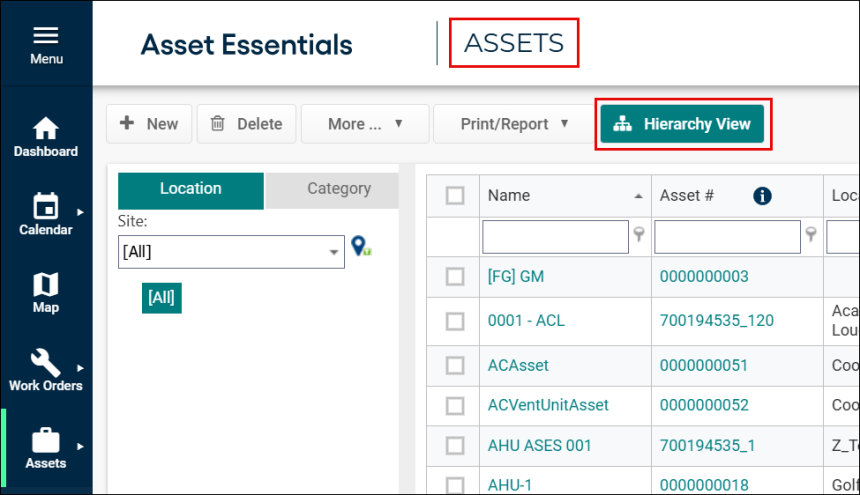
Task: Click the Asset # column filter icon
Action: [x=811, y=234]
